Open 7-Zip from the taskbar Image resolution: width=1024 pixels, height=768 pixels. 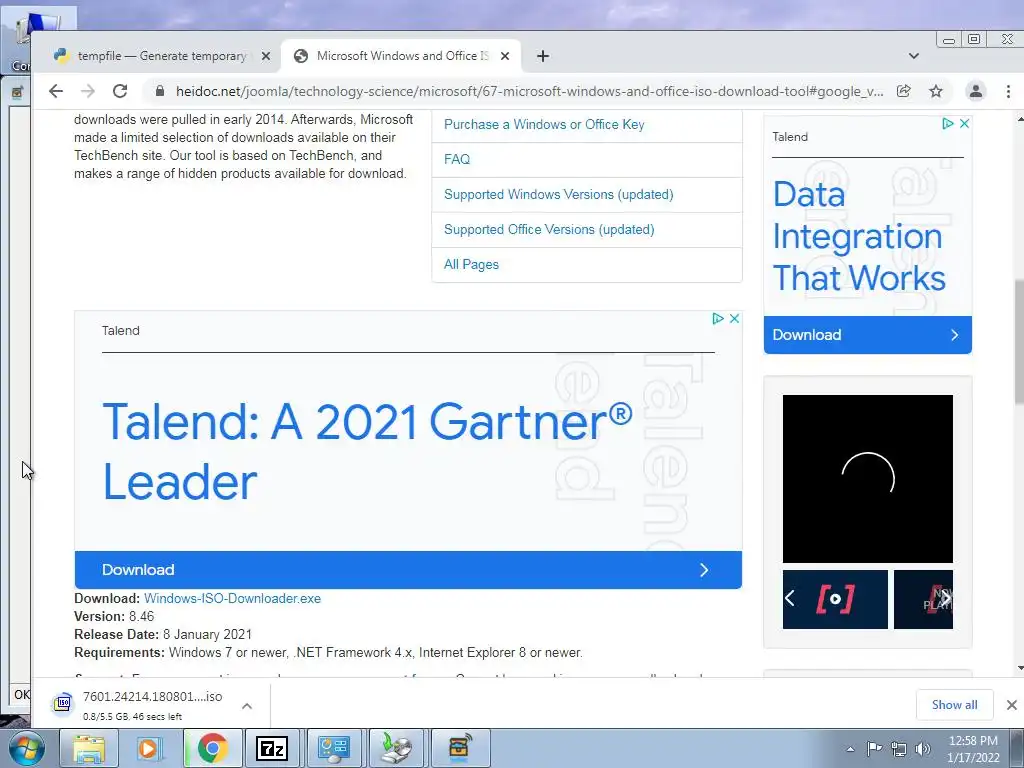pyautogui.click(x=272, y=748)
